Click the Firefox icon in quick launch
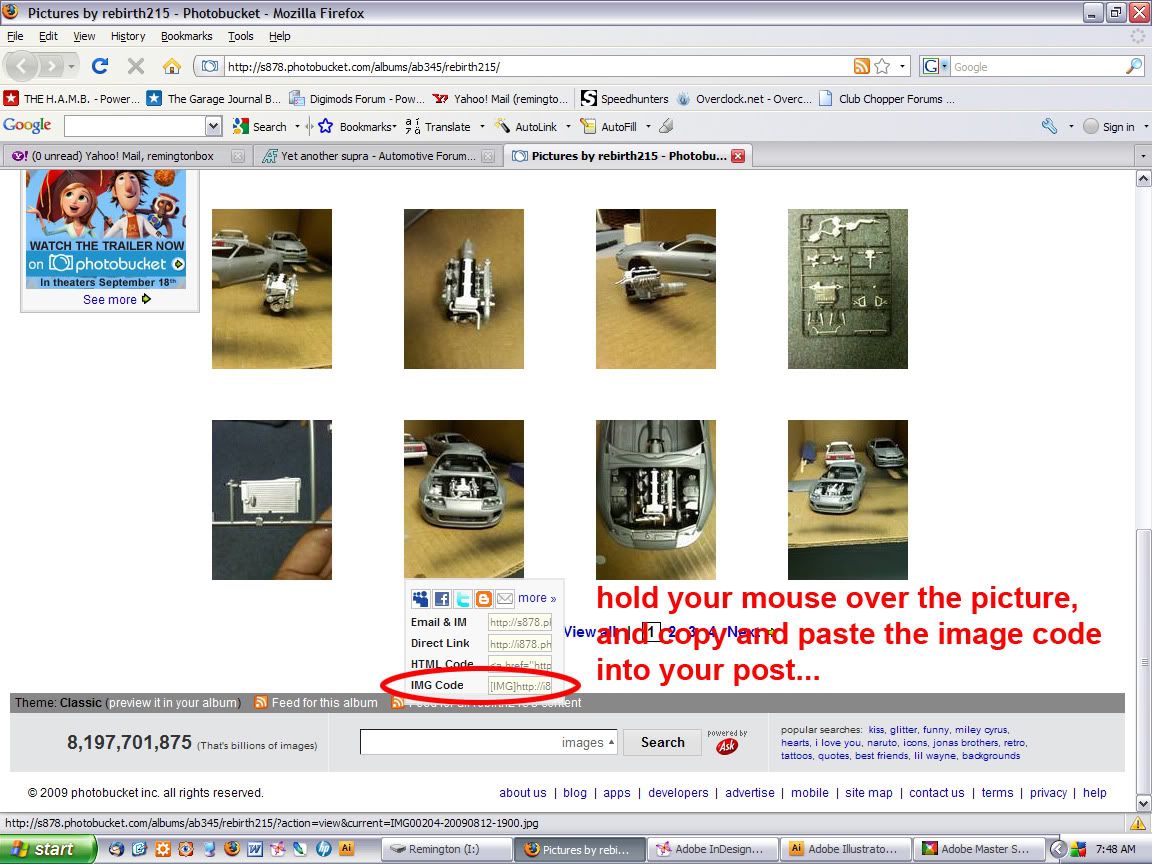Image resolution: width=1152 pixels, height=864 pixels. coord(231,849)
